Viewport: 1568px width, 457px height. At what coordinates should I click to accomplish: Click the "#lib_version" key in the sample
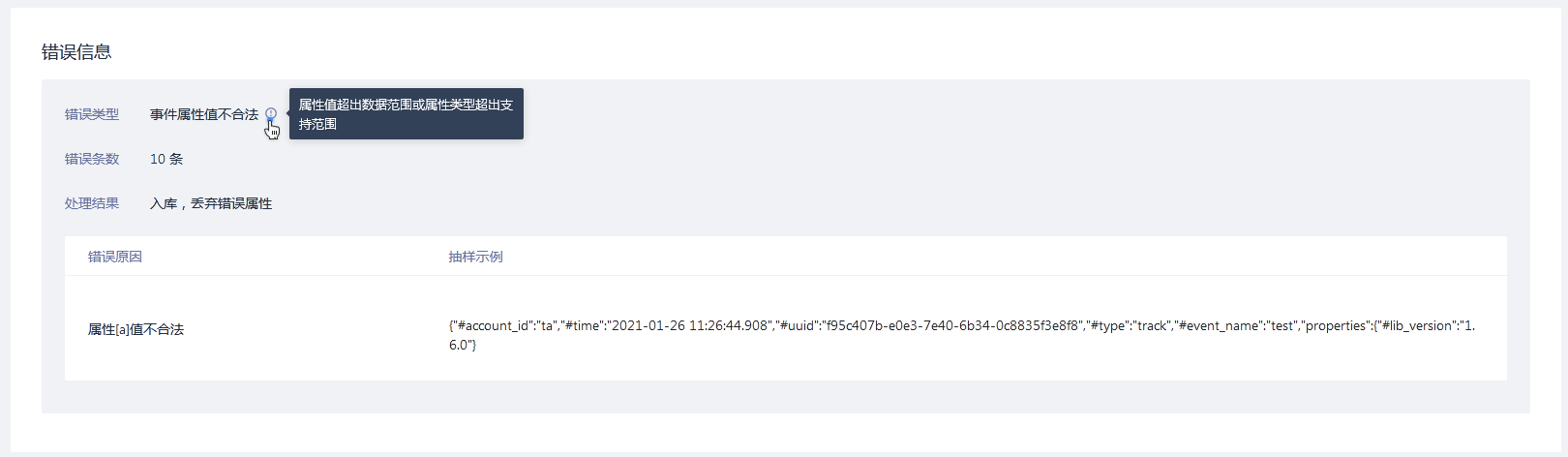(1416, 326)
